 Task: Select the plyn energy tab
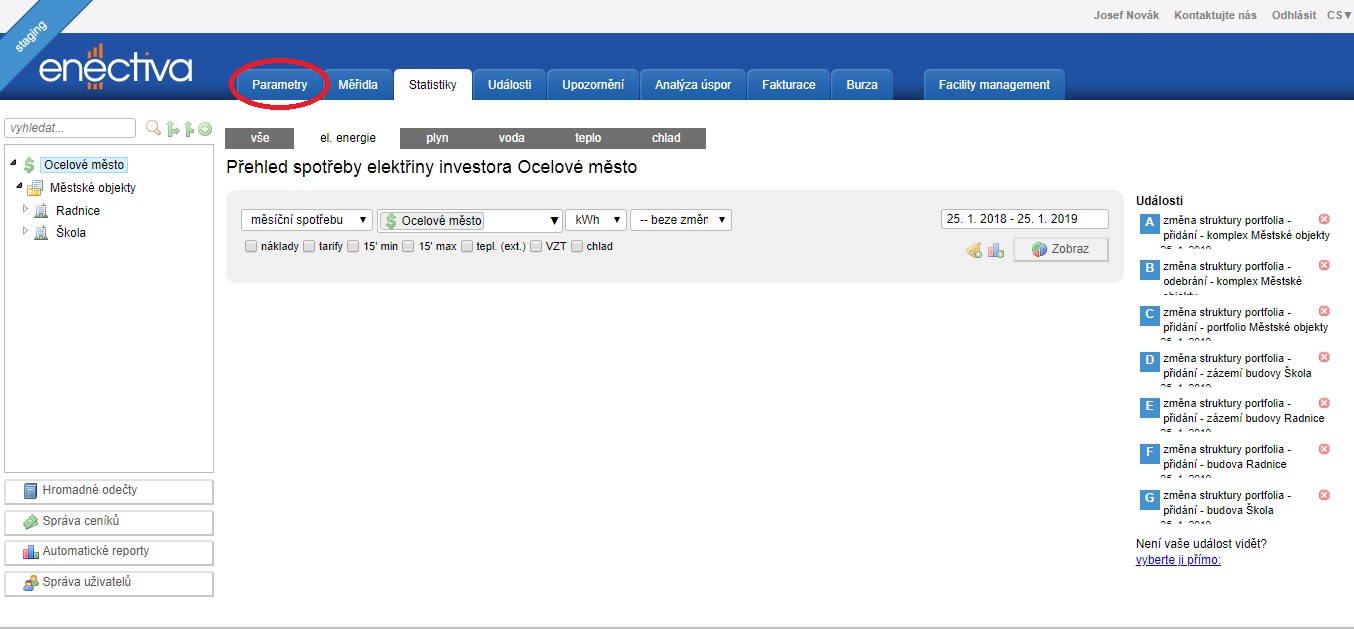pyautogui.click(x=437, y=138)
